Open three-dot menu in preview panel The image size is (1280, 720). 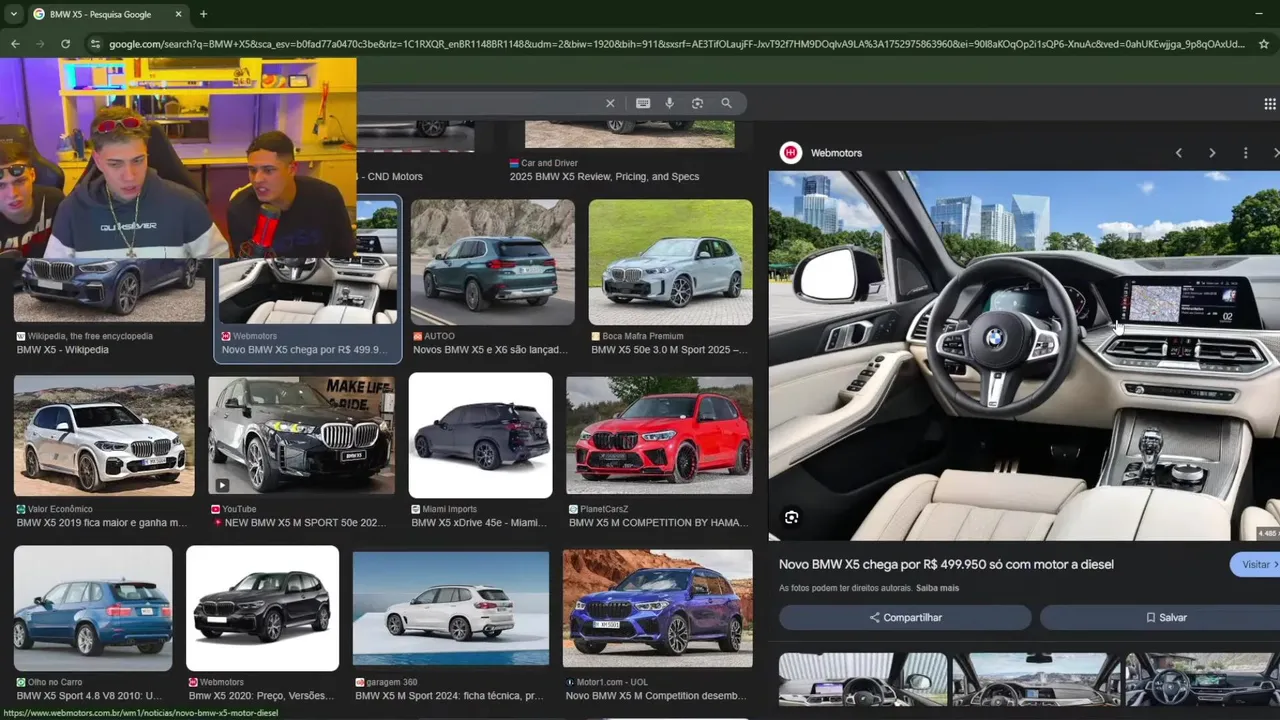click(x=1245, y=153)
